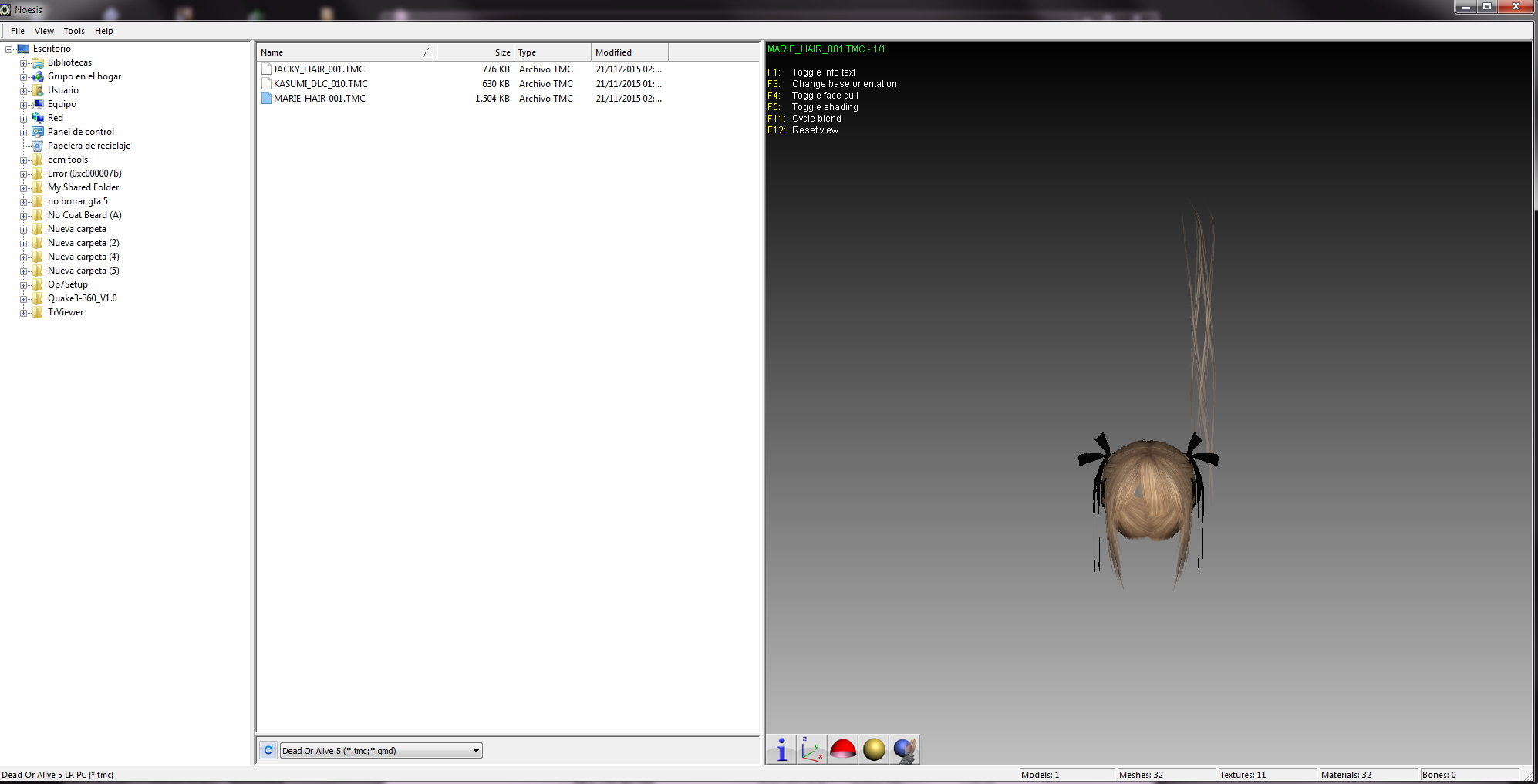Click the red hemisphere face cull icon
Image resolution: width=1538 pixels, height=784 pixels.
click(843, 749)
